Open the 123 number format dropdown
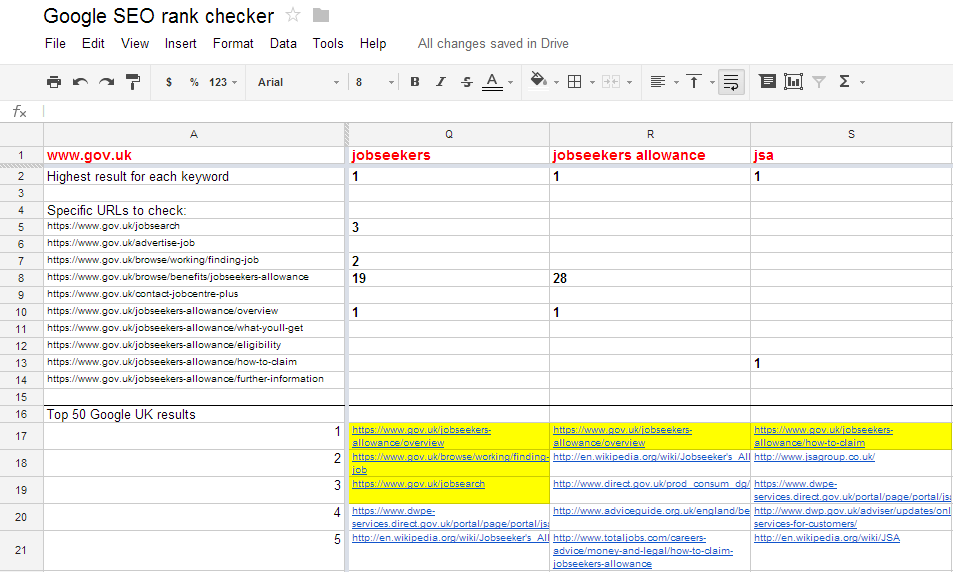 click(x=223, y=82)
